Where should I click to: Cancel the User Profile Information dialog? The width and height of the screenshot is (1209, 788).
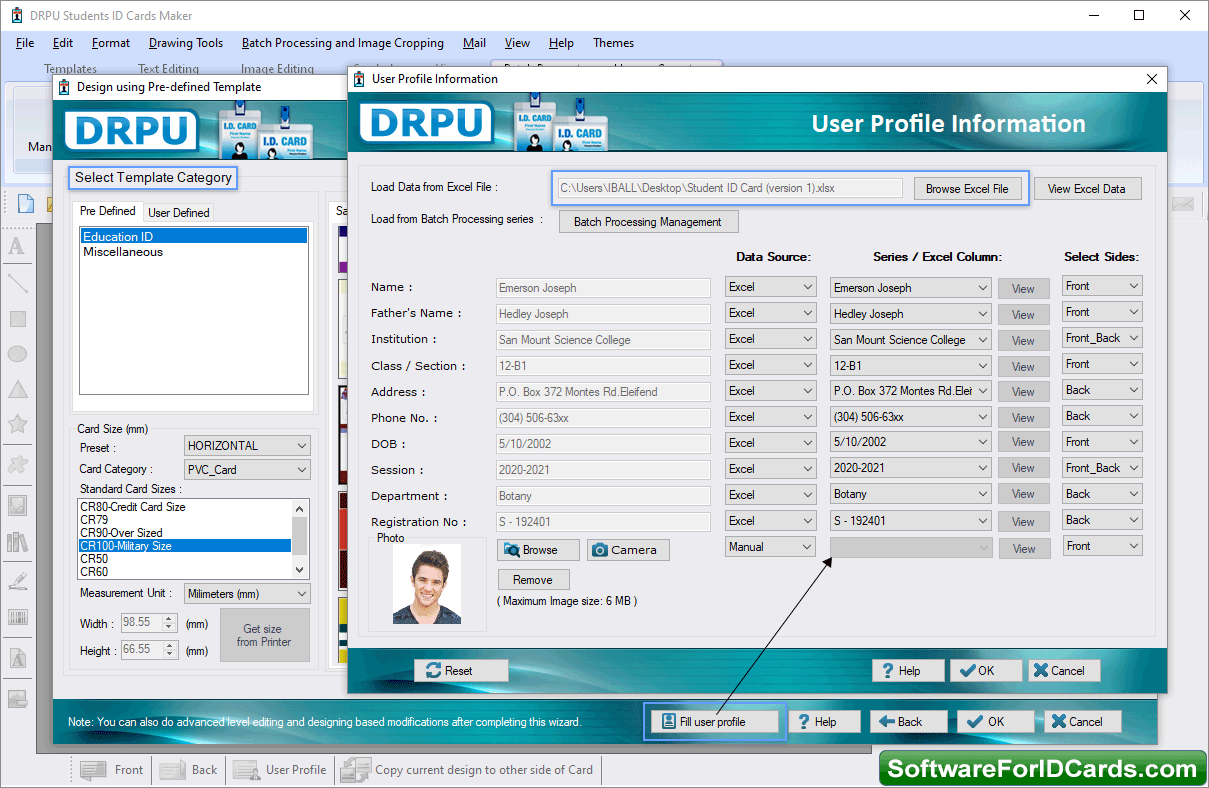[x=1064, y=671]
